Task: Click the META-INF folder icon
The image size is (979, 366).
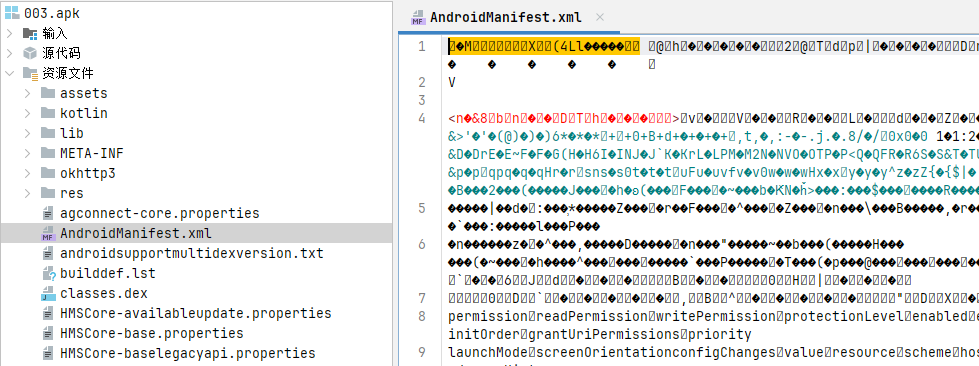Action: tap(48, 153)
